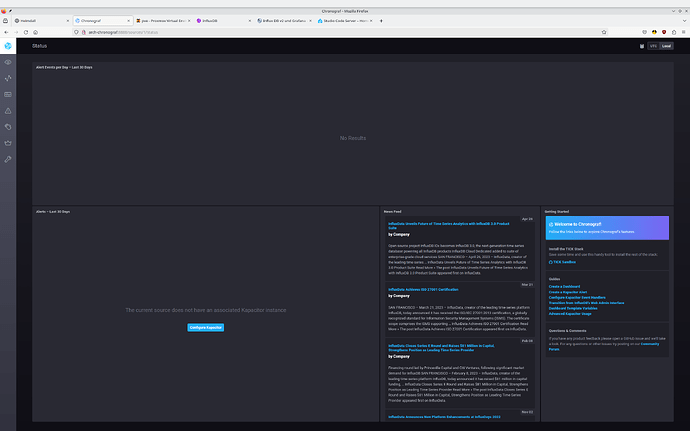Close the Chronograf tab
The width and height of the screenshot is (690, 431).
click(128, 21)
